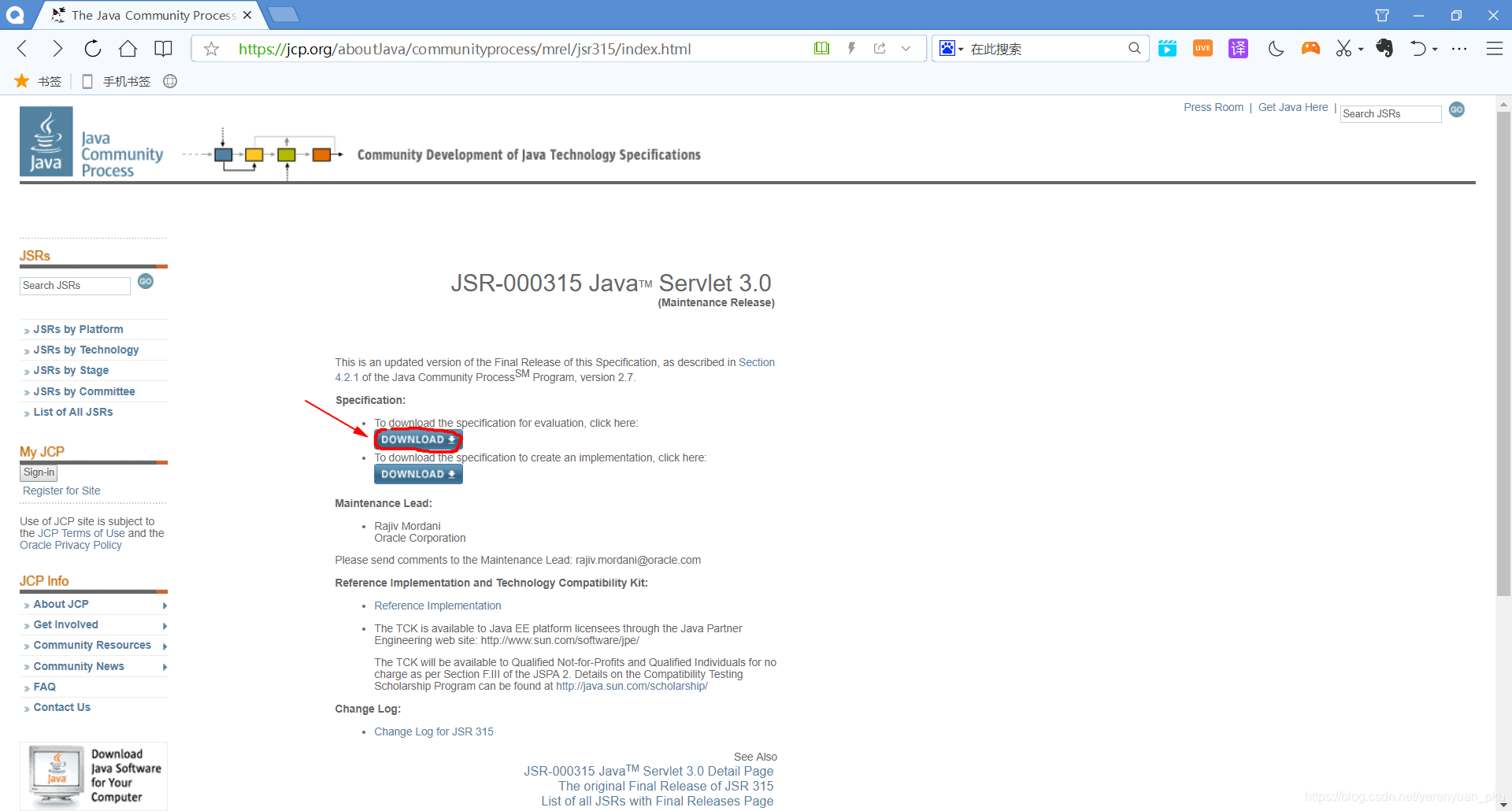Image resolution: width=1512 pixels, height=811 pixels.
Task: Click the sidebar GO search button
Action: (146, 281)
